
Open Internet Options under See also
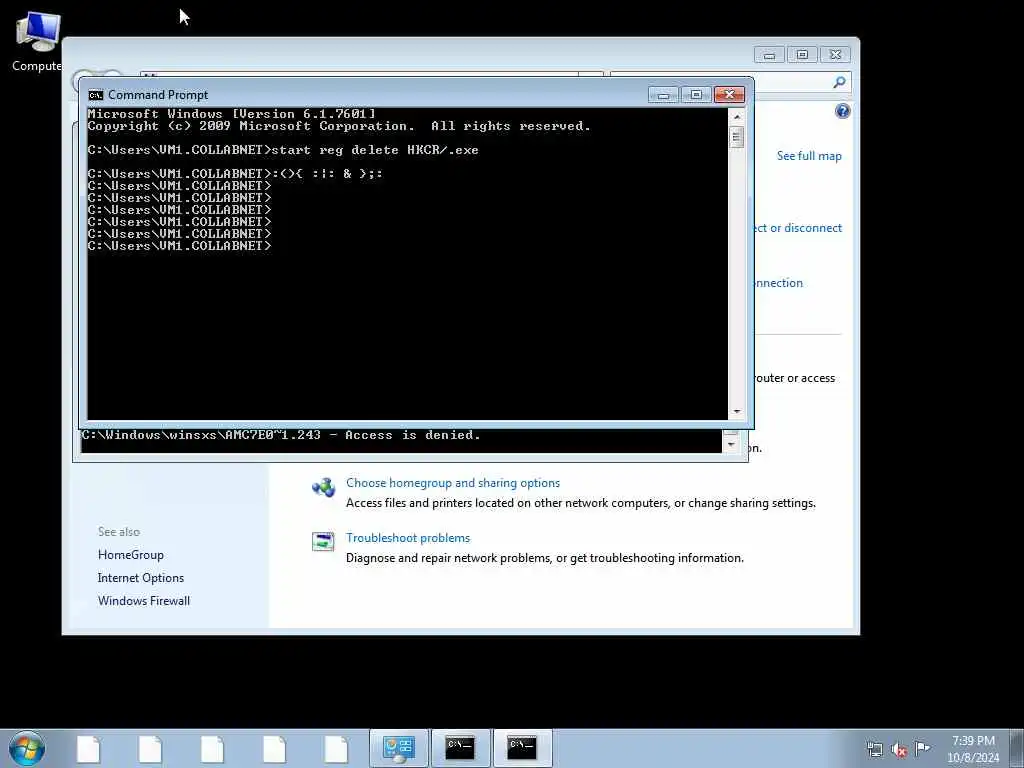[140, 577]
